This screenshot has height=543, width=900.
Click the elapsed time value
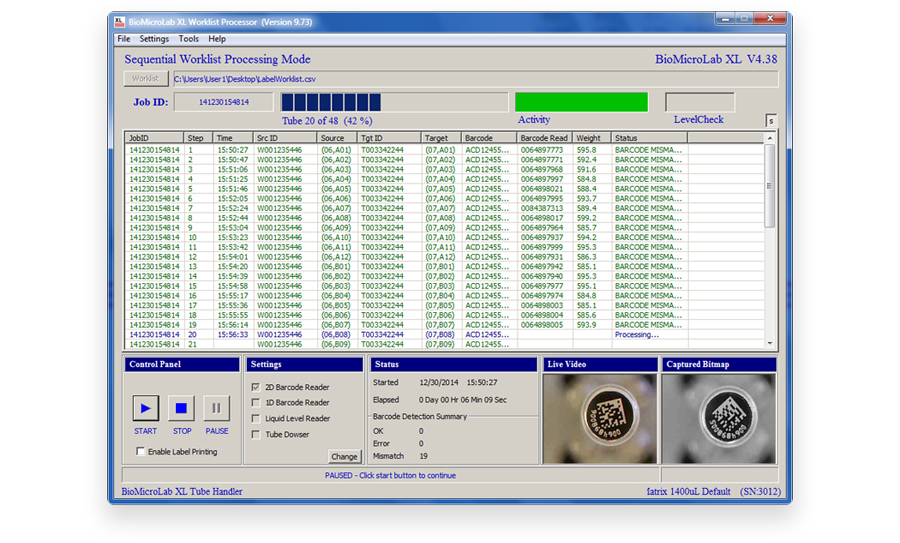(463, 400)
